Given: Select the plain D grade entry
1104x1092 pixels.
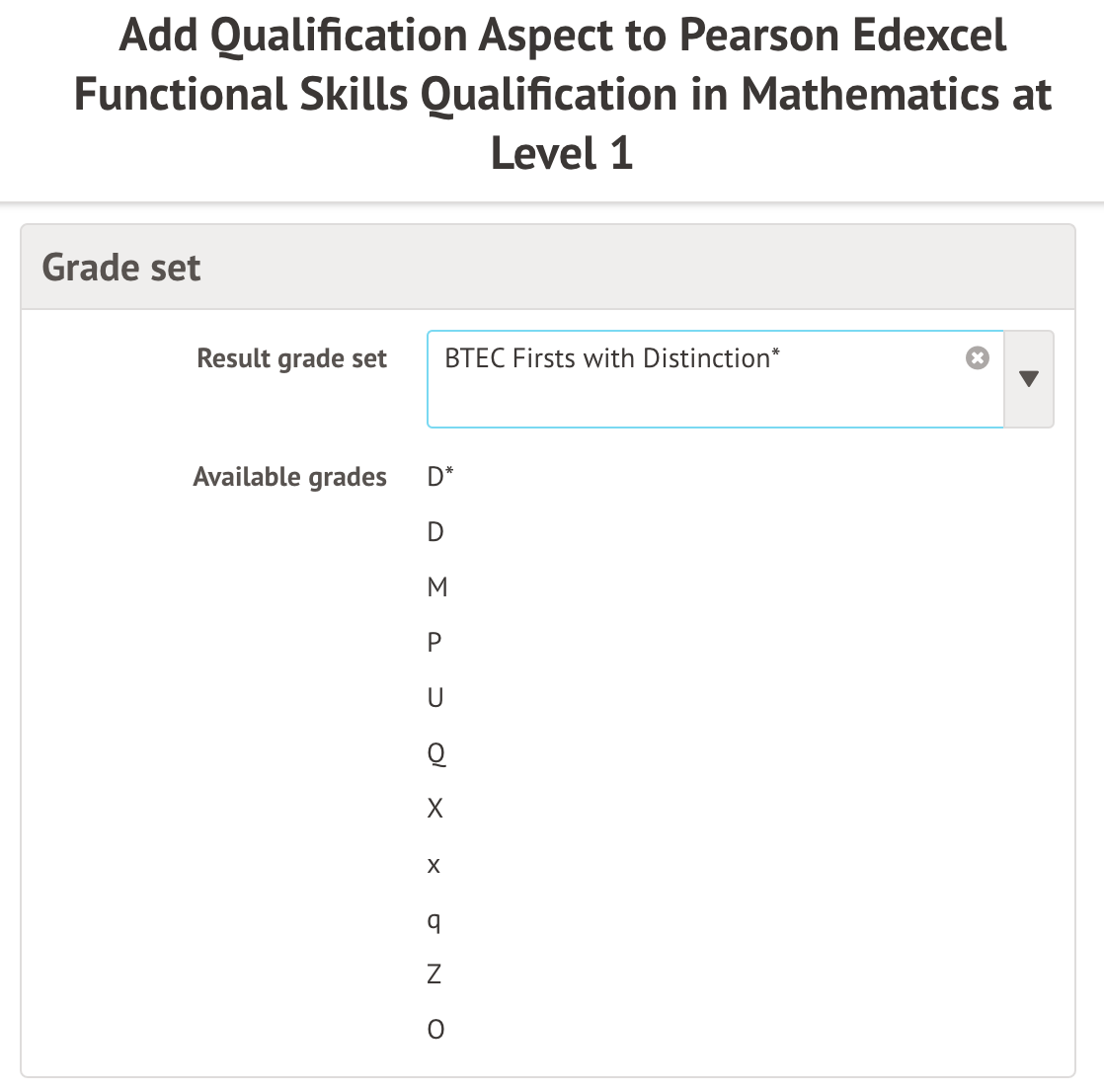Looking at the screenshot, I should pyautogui.click(x=435, y=532).
